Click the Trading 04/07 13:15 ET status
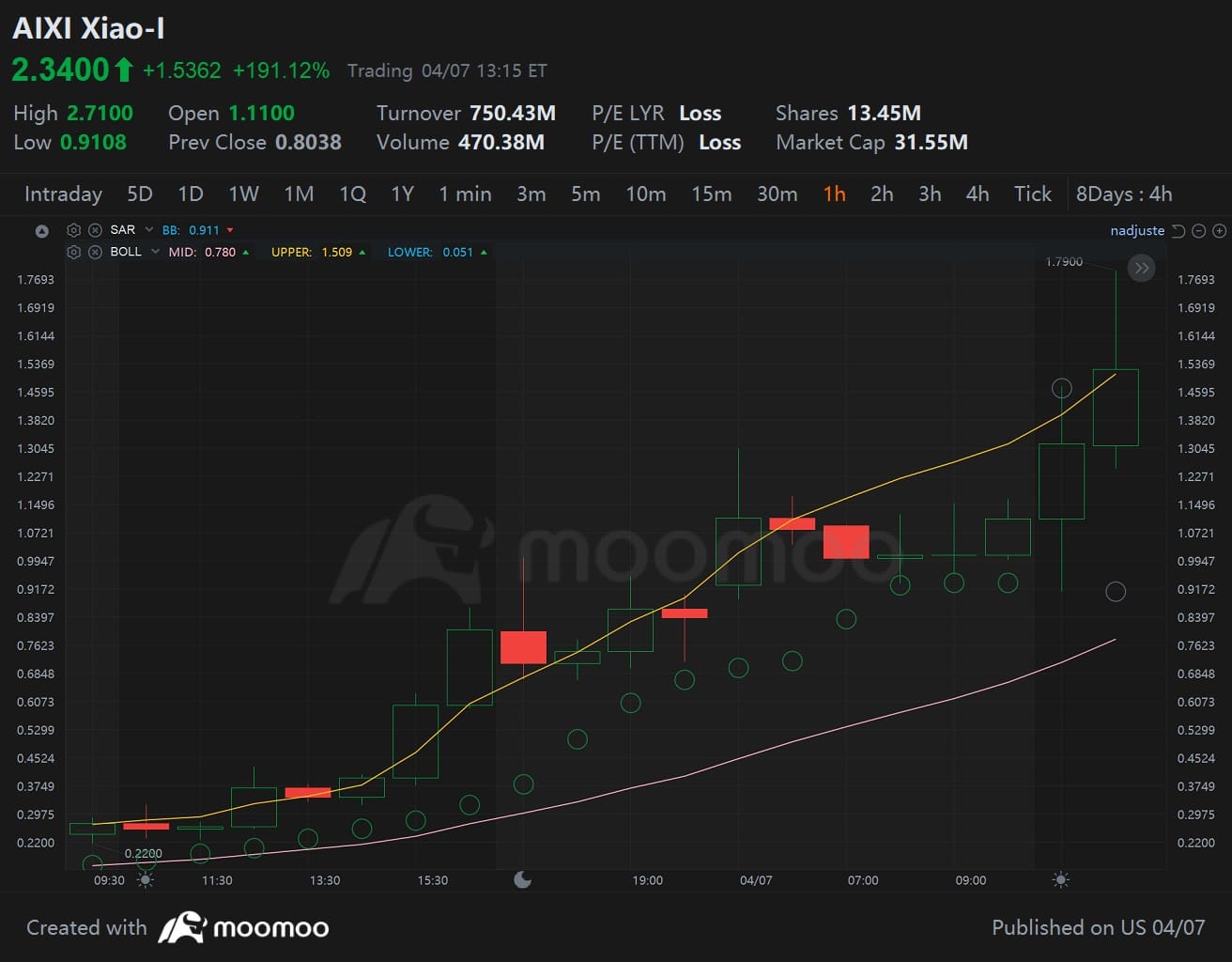The width and height of the screenshot is (1232, 962). click(x=447, y=70)
